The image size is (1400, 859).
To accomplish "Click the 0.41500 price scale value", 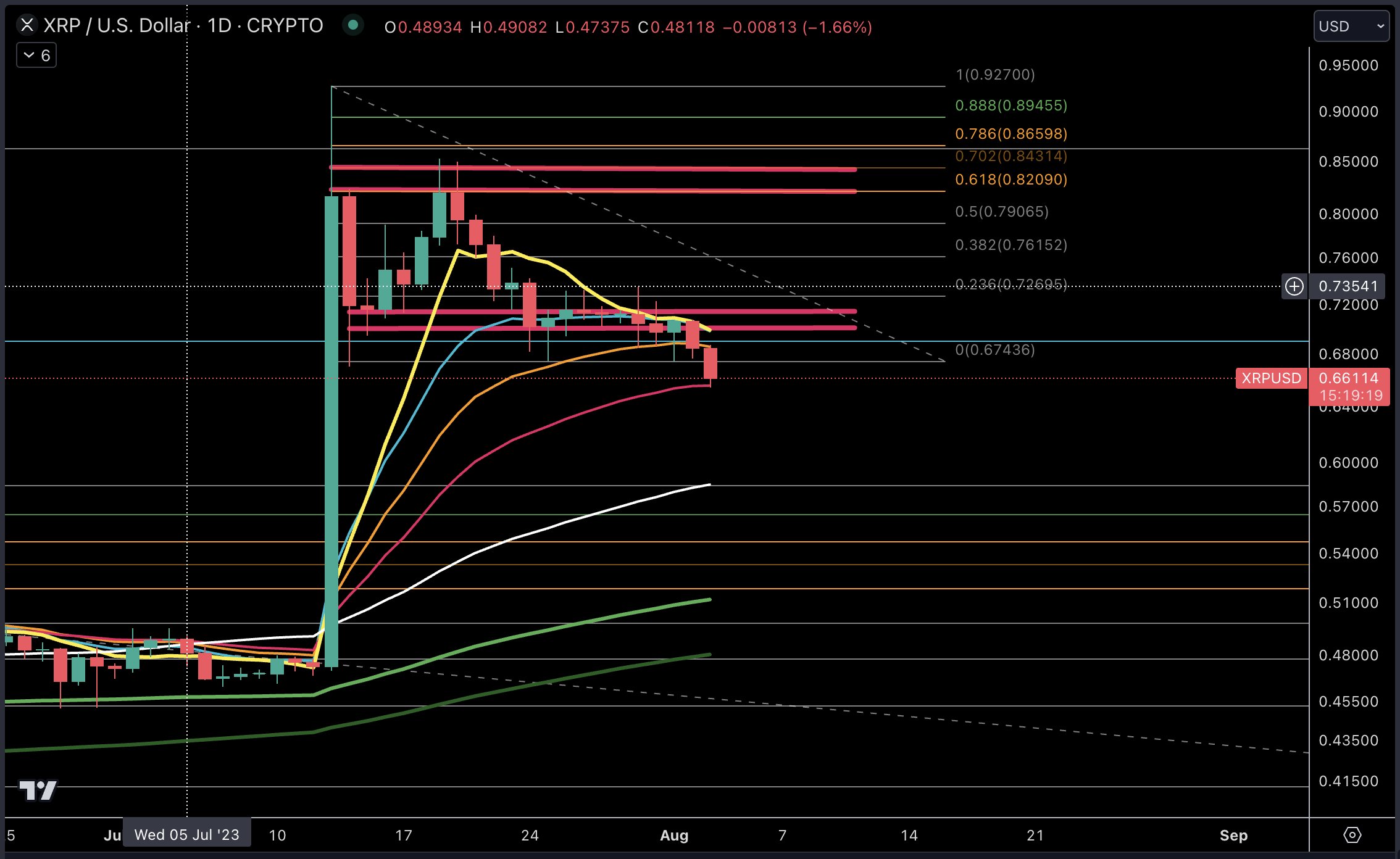I will tap(1349, 781).
